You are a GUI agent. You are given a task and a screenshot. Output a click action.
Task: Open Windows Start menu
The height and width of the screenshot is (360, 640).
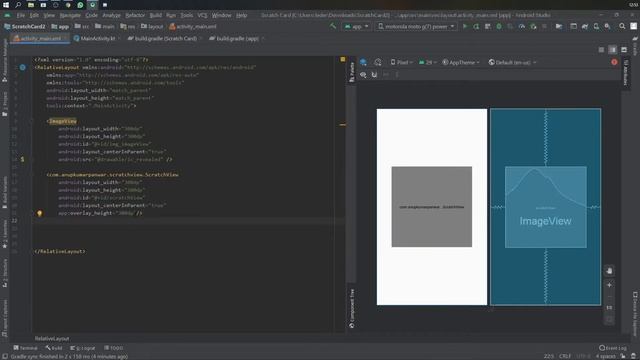(x=6, y=4)
